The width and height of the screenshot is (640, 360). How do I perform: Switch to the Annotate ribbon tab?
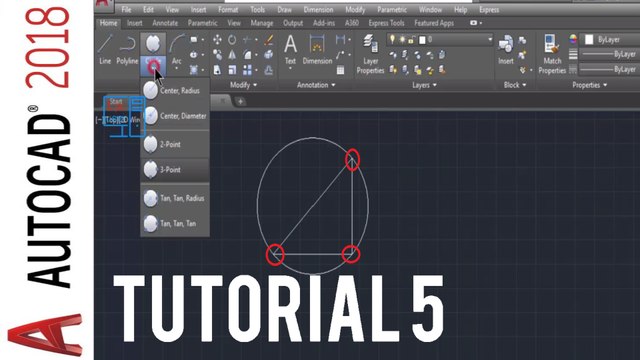pos(165,23)
